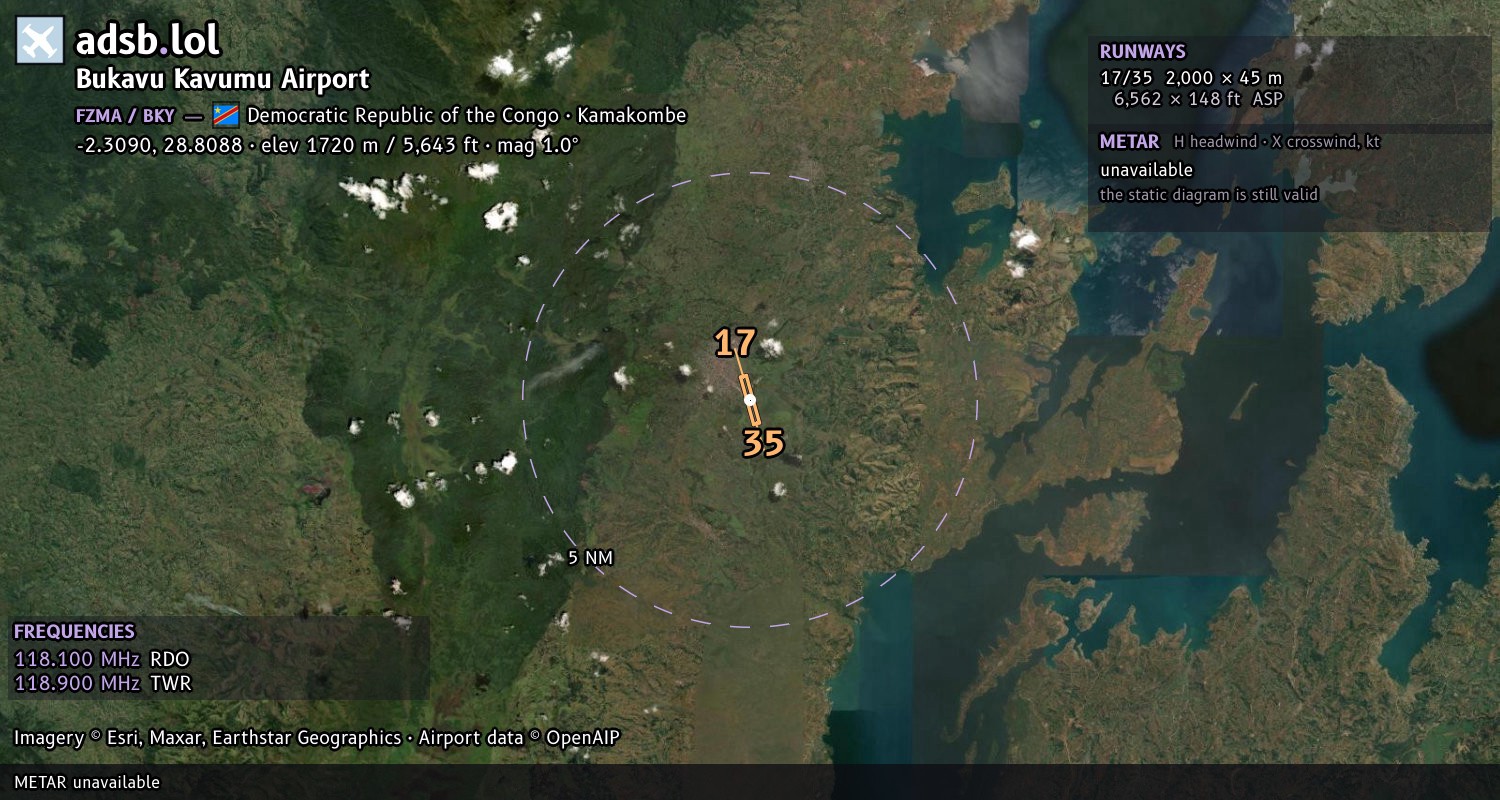This screenshot has width=1500, height=800.
Task: Click the headwind and crosswind legend text
Action: [x=1277, y=142]
